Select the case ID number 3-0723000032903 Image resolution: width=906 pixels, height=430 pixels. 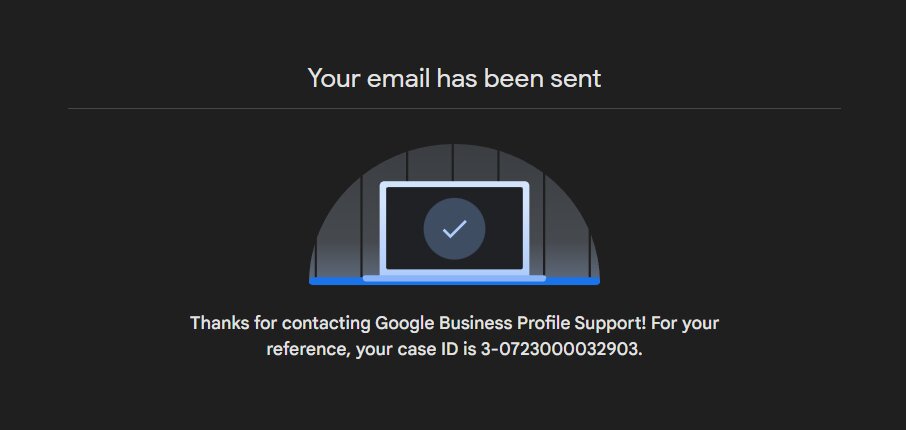click(561, 350)
